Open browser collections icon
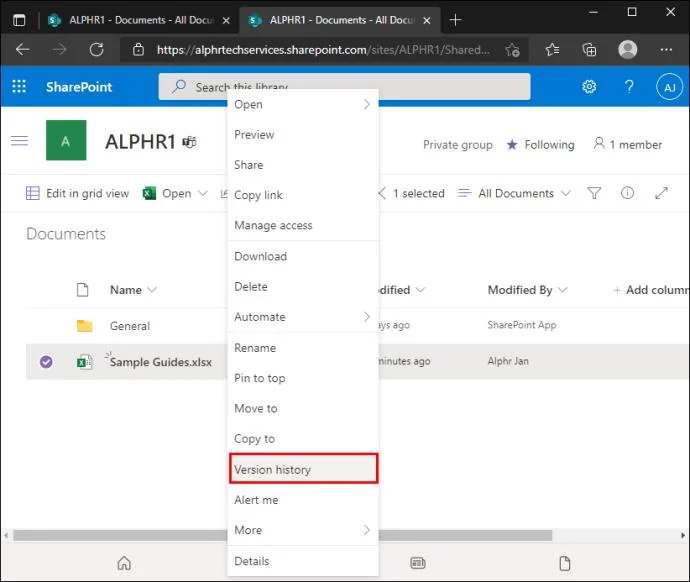The height and width of the screenshot is (582, 690). [x=589, y=50]
